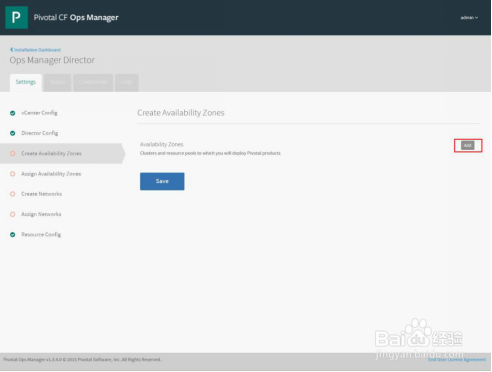Add a new availability zone
This screenshot has width=492, height=372.
pyautogui.click(x=468, y=145)
